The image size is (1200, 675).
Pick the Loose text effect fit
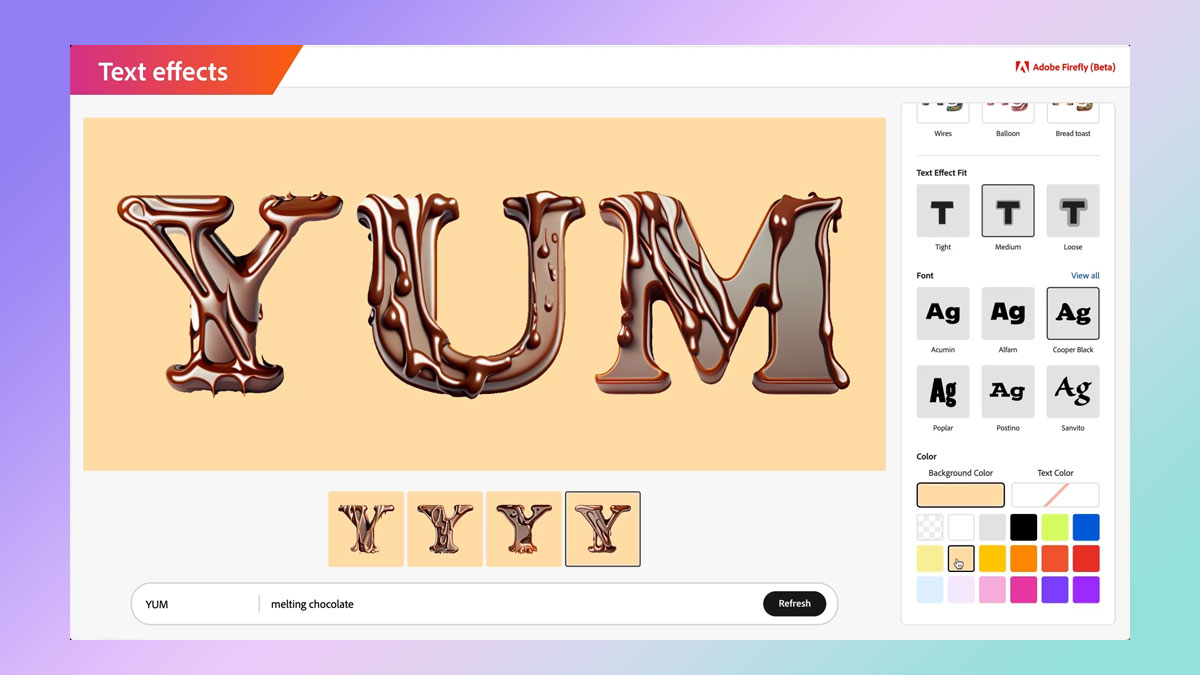pyautogui.click(x=1073, y=211)
